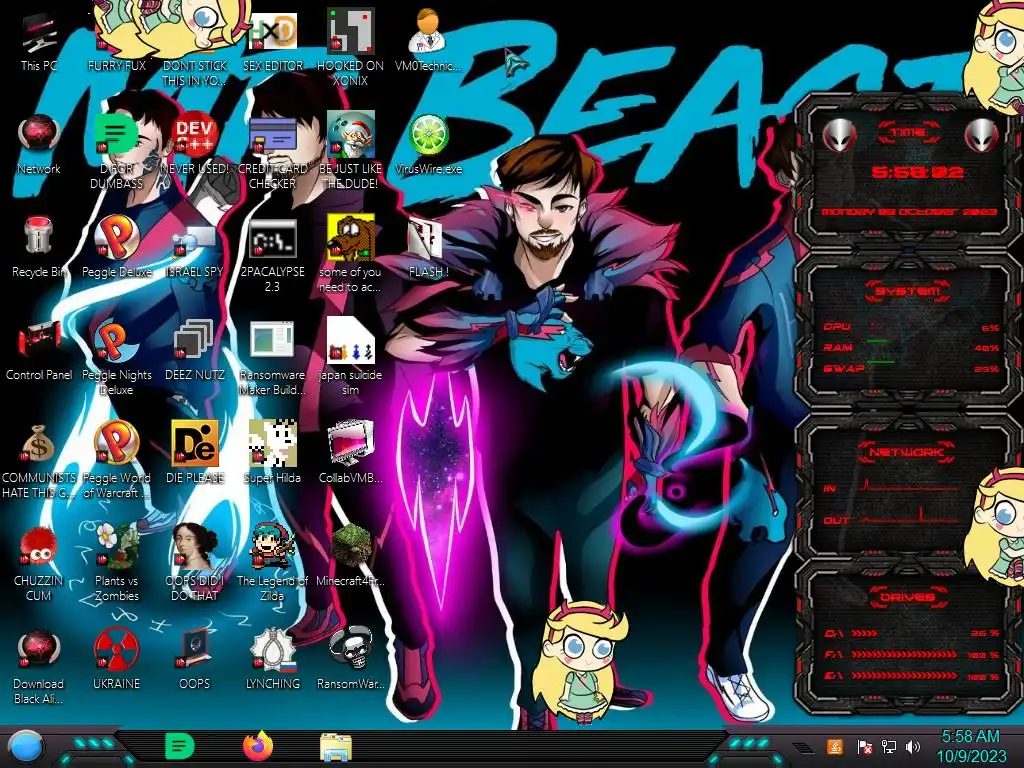Viewport: 1024px width, 768px height.
Task: Open the volume speaker tray icon
Action: click(x=912, y=746)
